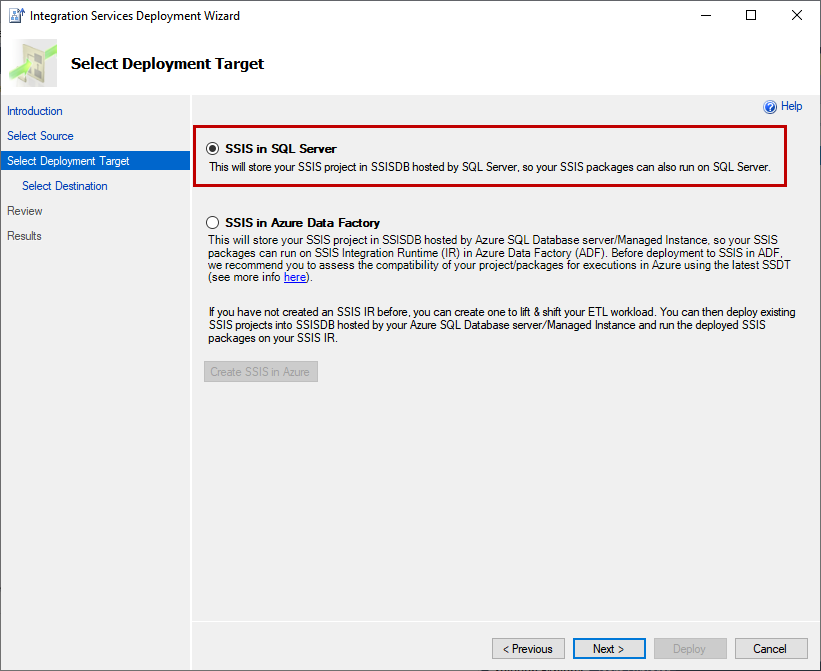Image resolution: width=821 pixels, height=671 pixels.
Task: Click the Next button
Action: (x=609, y=648)
